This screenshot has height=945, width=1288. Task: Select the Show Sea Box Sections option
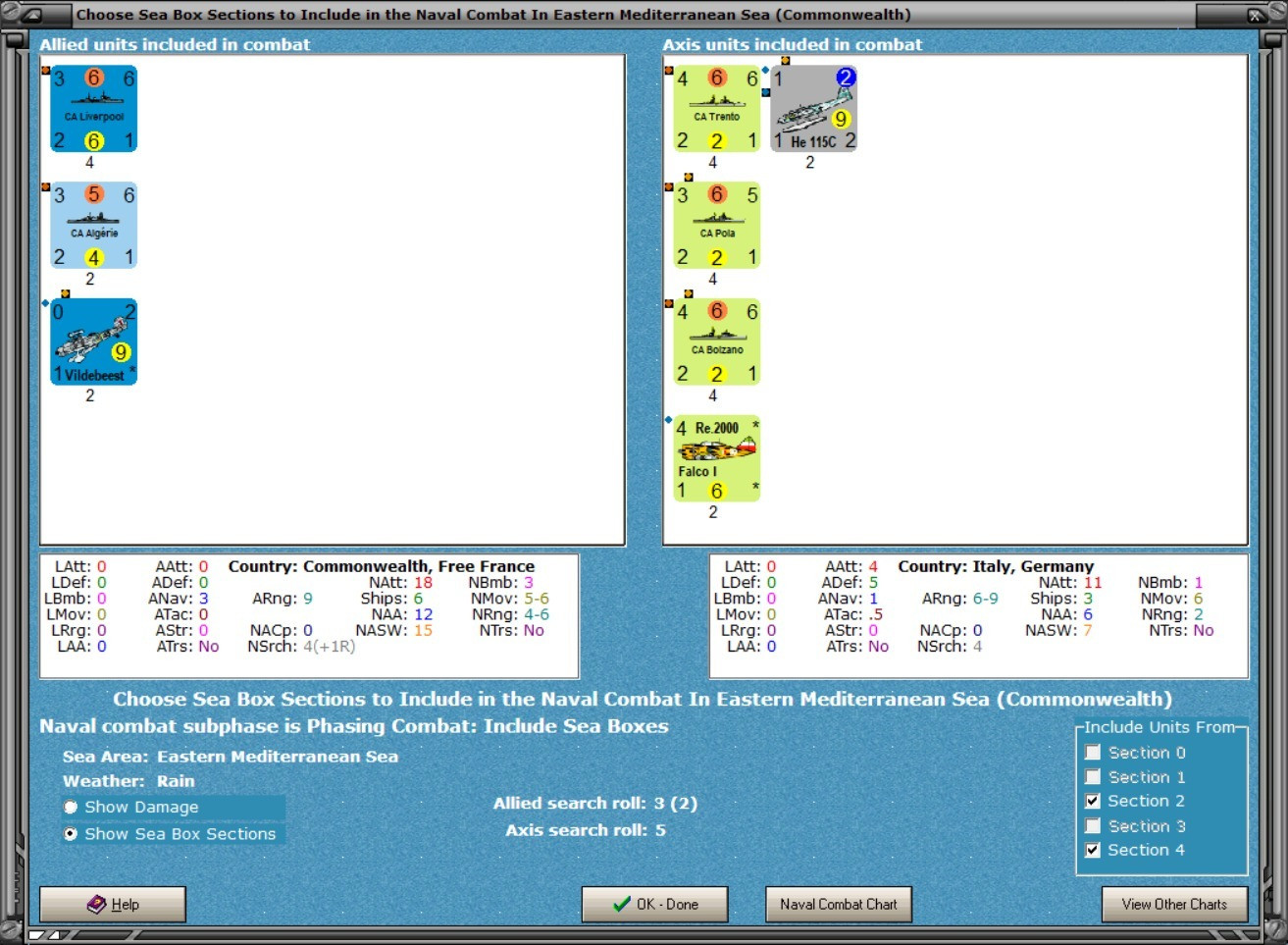(x=71, y=833)
